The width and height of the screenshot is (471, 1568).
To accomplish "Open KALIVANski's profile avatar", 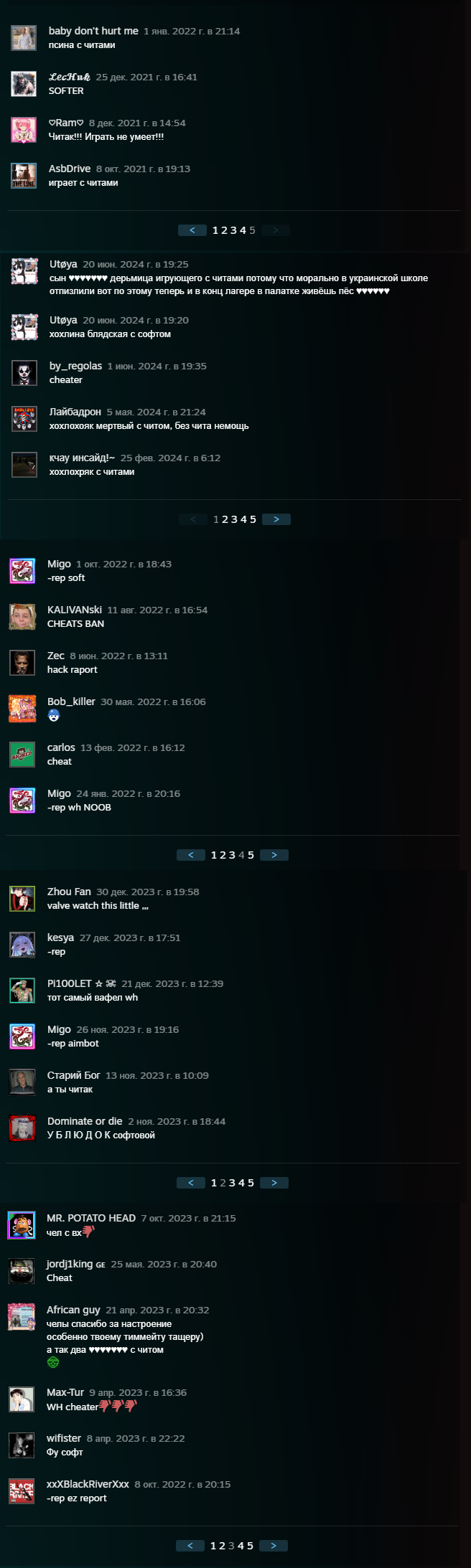I will tap(22, 617).
